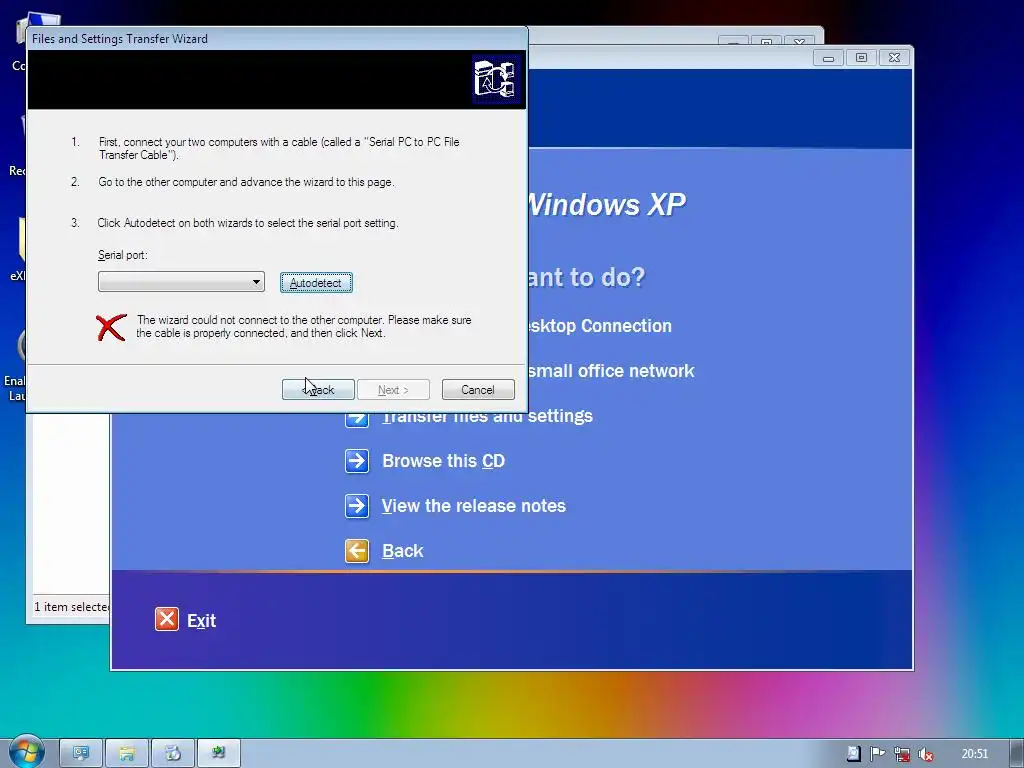
Task: Open the Windows Start orb
Action: (26, 752)
